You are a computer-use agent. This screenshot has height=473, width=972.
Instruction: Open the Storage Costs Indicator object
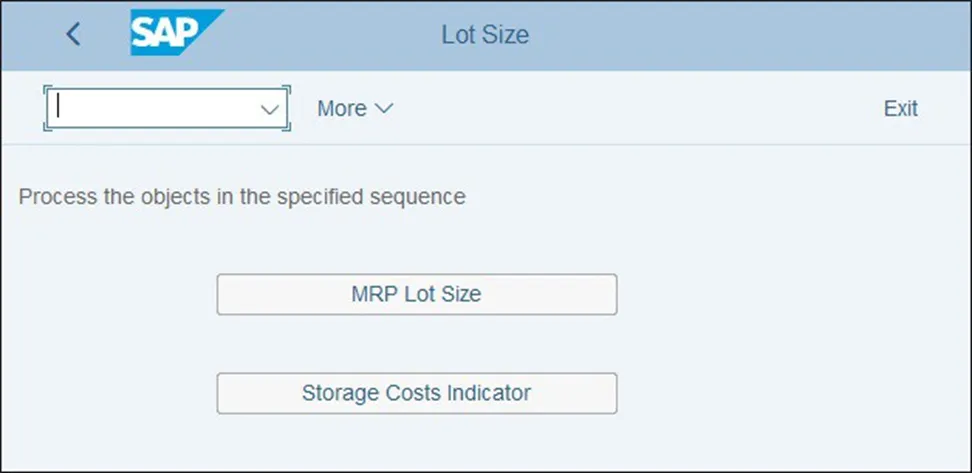pos(416,393)
